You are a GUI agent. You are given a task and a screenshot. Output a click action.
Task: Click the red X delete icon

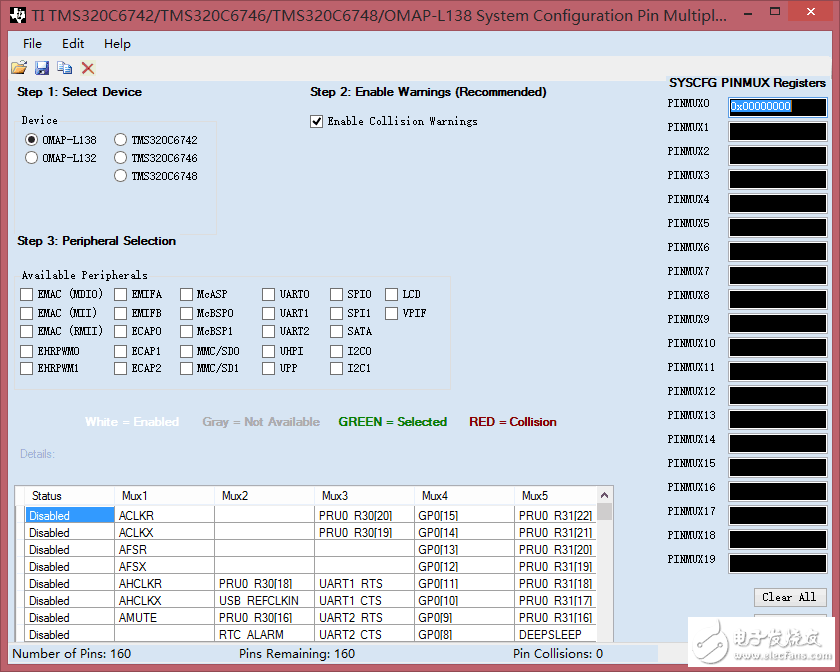[88, 68]
